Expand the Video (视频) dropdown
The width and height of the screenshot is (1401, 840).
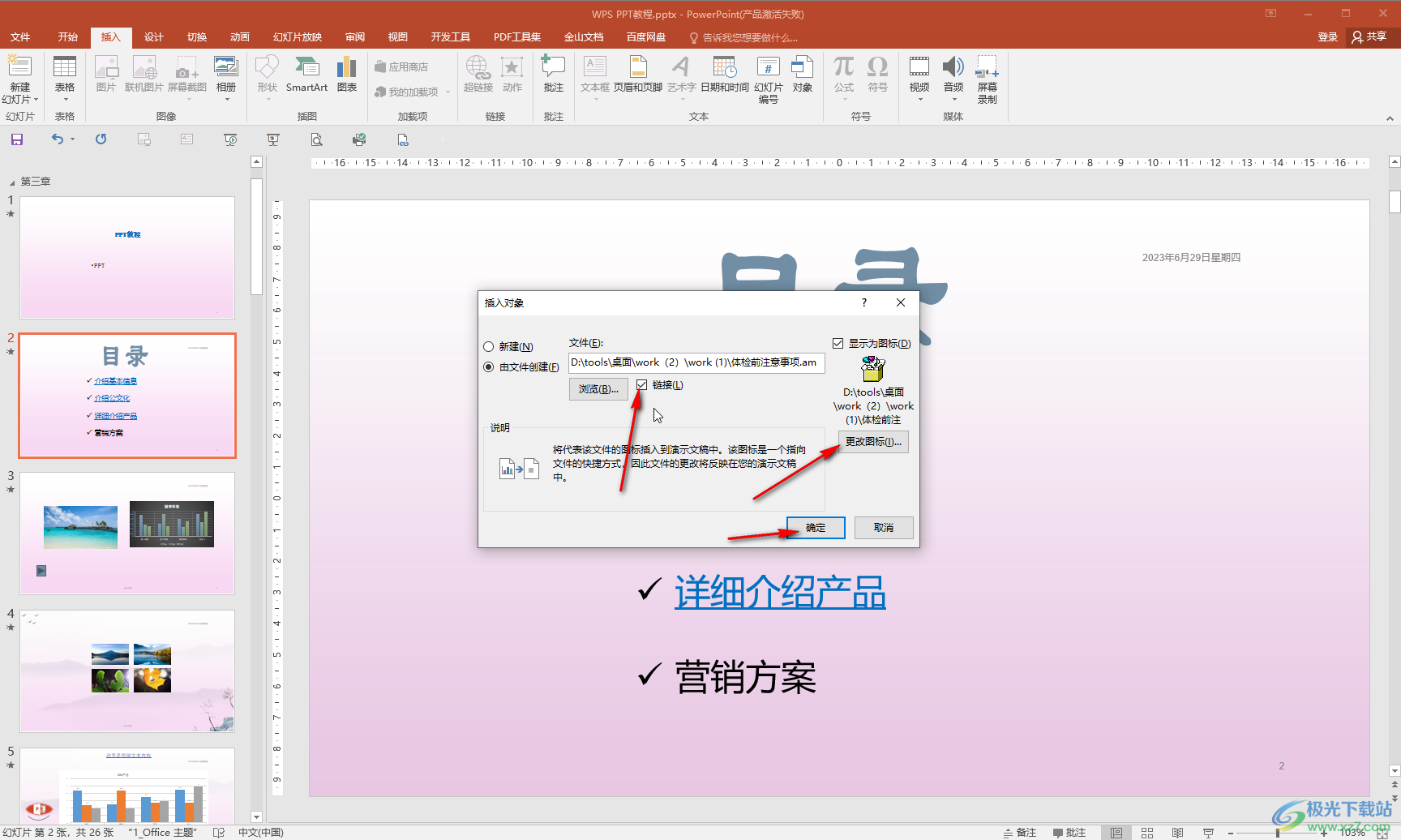[x=919, y=100]
